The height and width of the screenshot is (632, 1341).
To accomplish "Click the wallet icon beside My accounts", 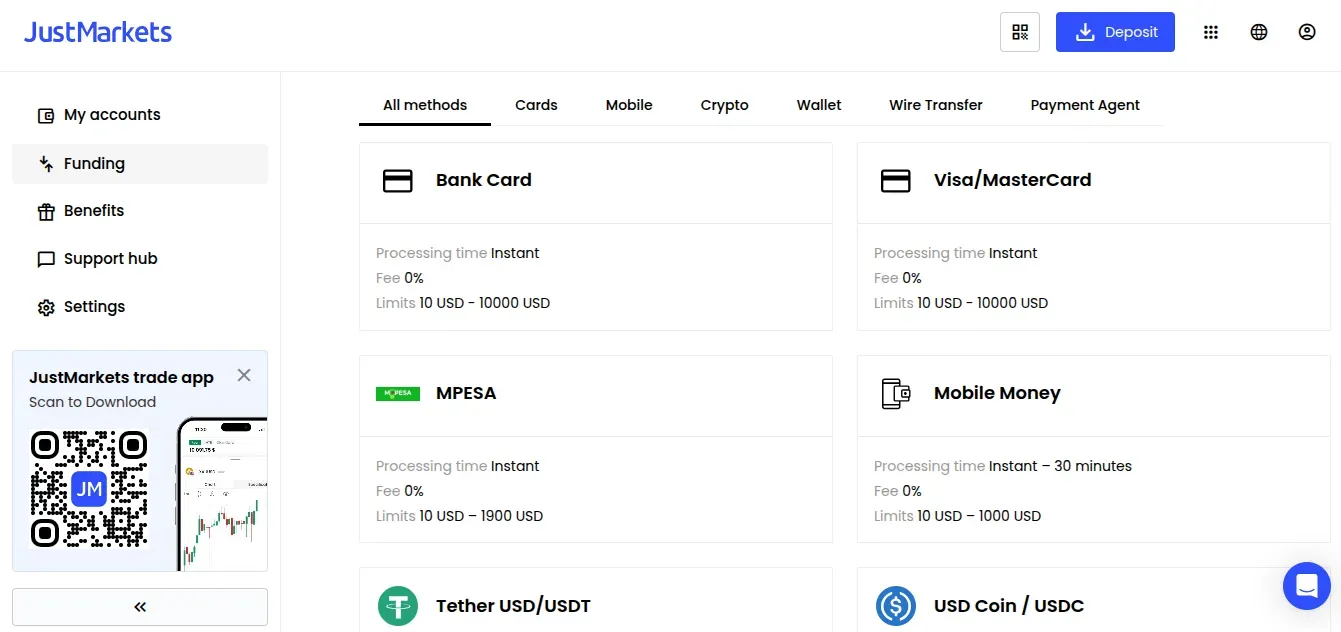I will pos(45,115).
